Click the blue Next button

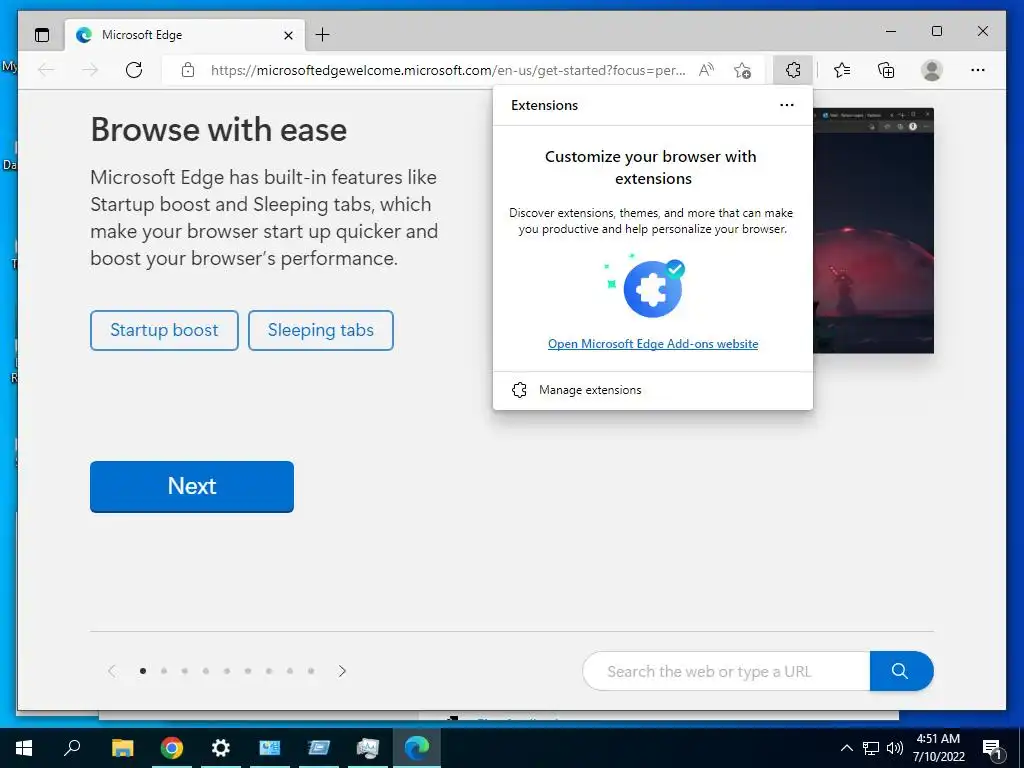click(192, 487)
